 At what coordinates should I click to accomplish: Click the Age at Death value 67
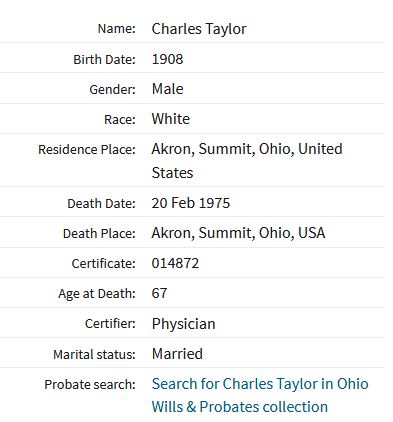[159, 293]
